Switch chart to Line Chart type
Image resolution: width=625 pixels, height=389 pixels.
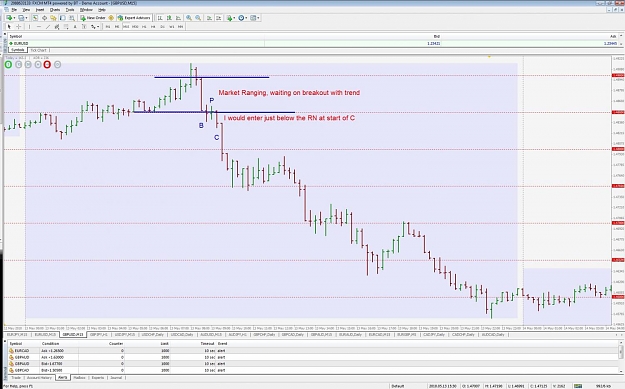(178, 18)
